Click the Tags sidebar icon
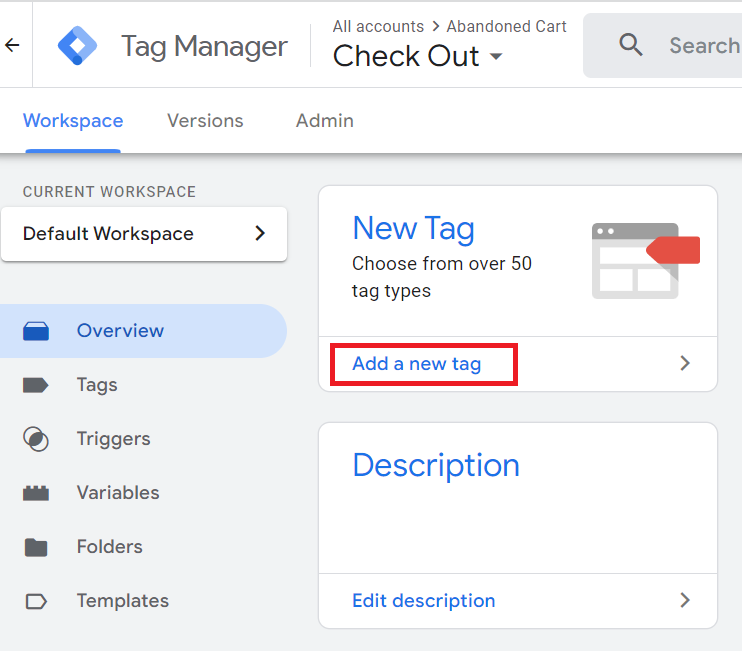 click(36, 385)
